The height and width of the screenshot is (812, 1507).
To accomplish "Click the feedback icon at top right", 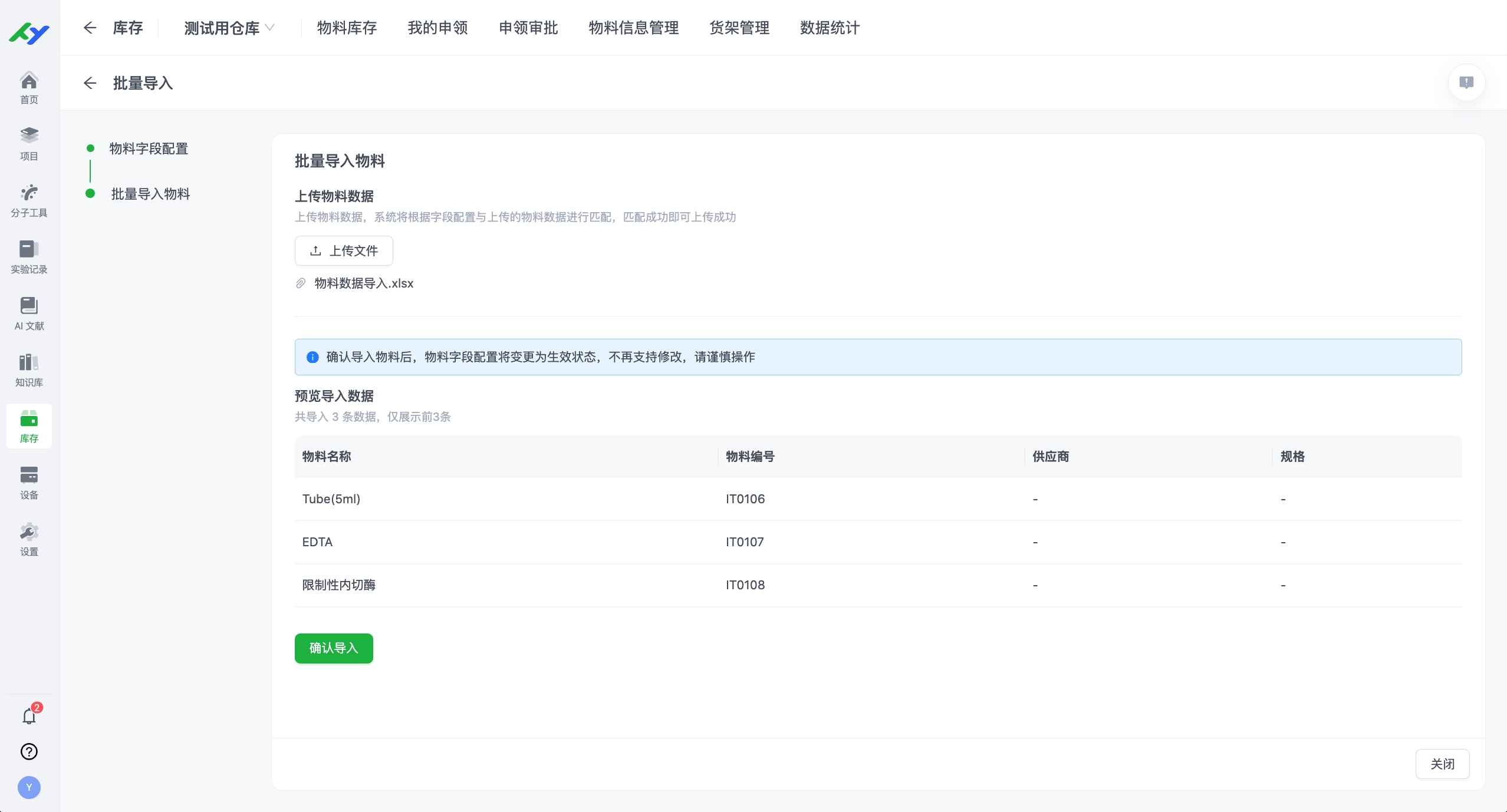I will 1466,82.
